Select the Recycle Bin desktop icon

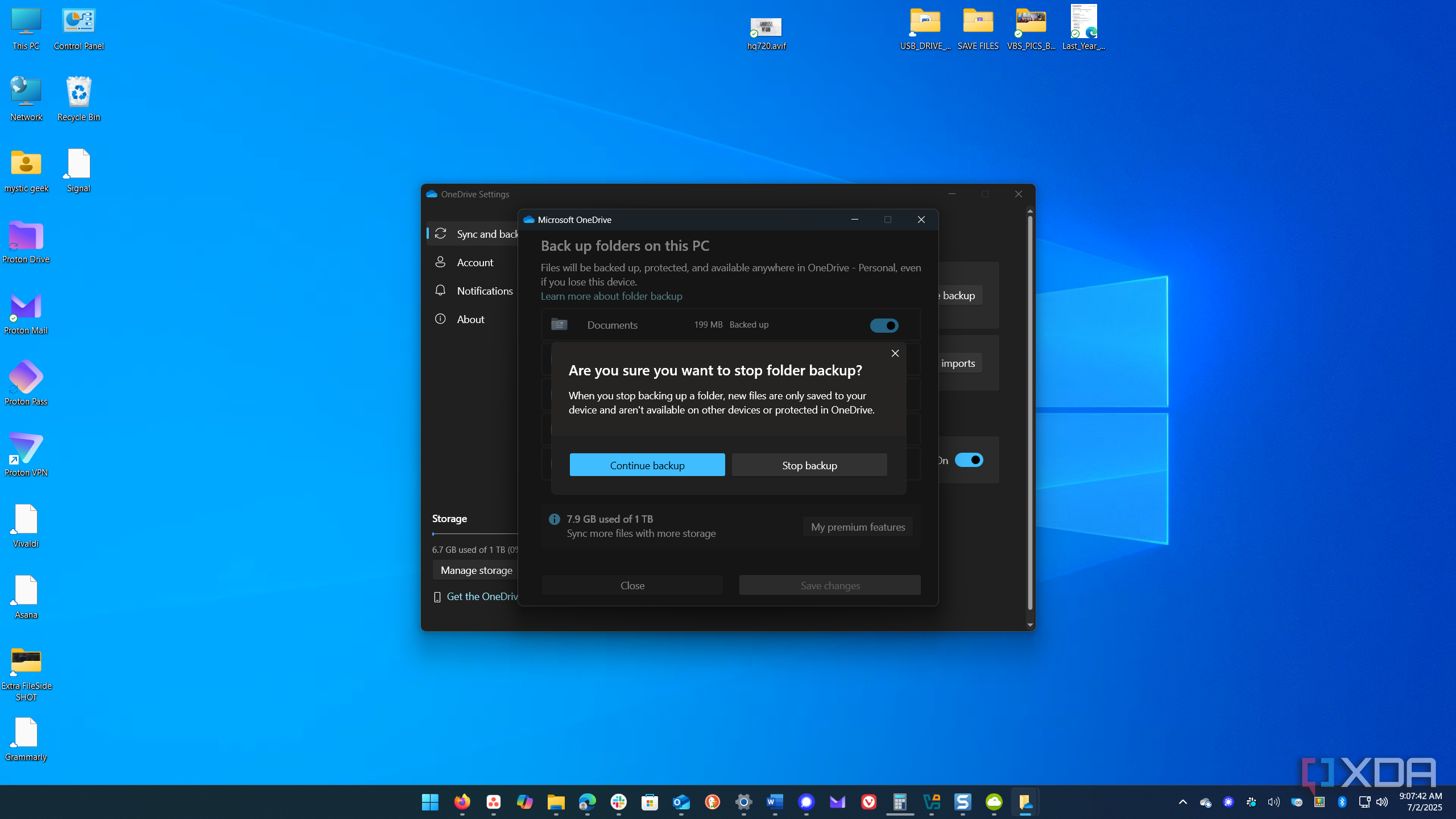tap(79, 98)
